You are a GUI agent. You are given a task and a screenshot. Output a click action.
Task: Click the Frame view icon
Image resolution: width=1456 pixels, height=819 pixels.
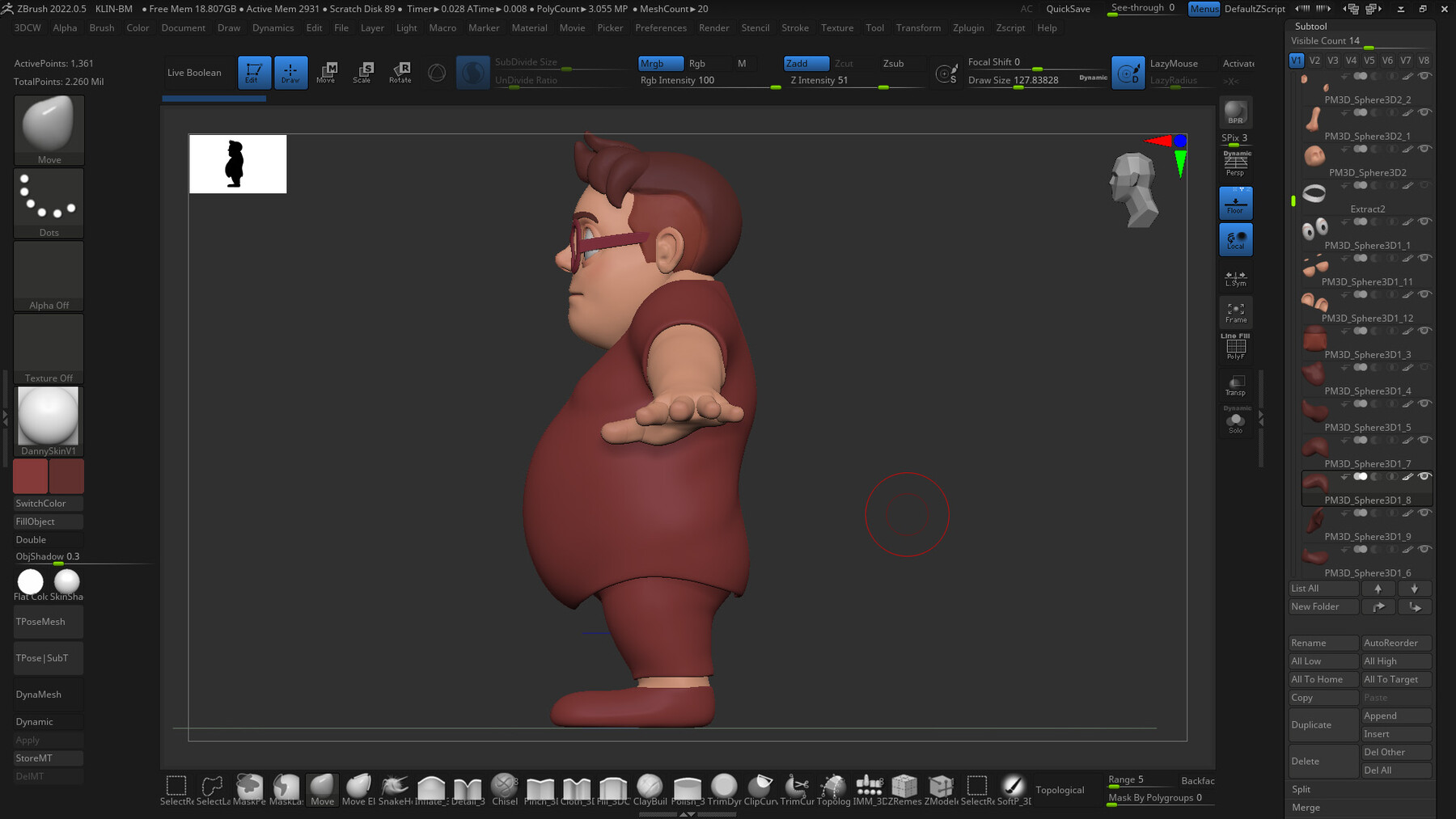(x=1235, y=313)
